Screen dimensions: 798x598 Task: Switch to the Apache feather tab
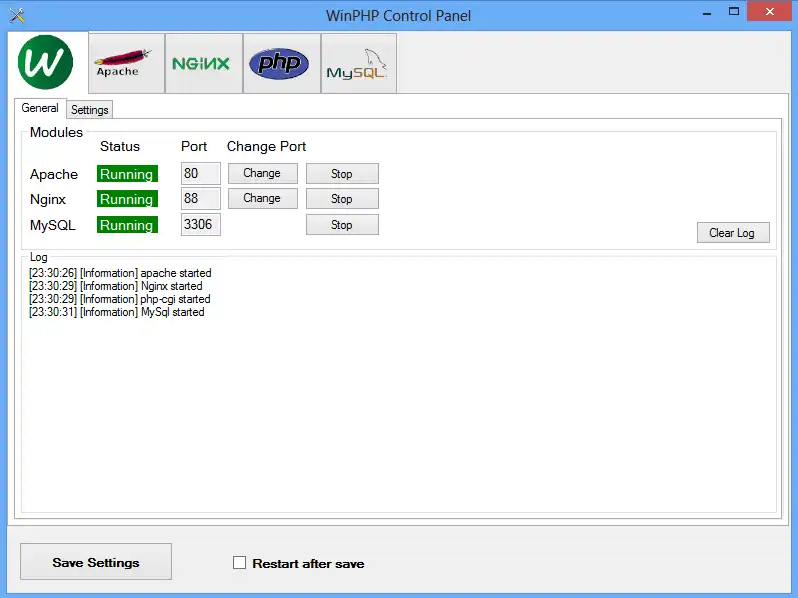tap(127, 64)
